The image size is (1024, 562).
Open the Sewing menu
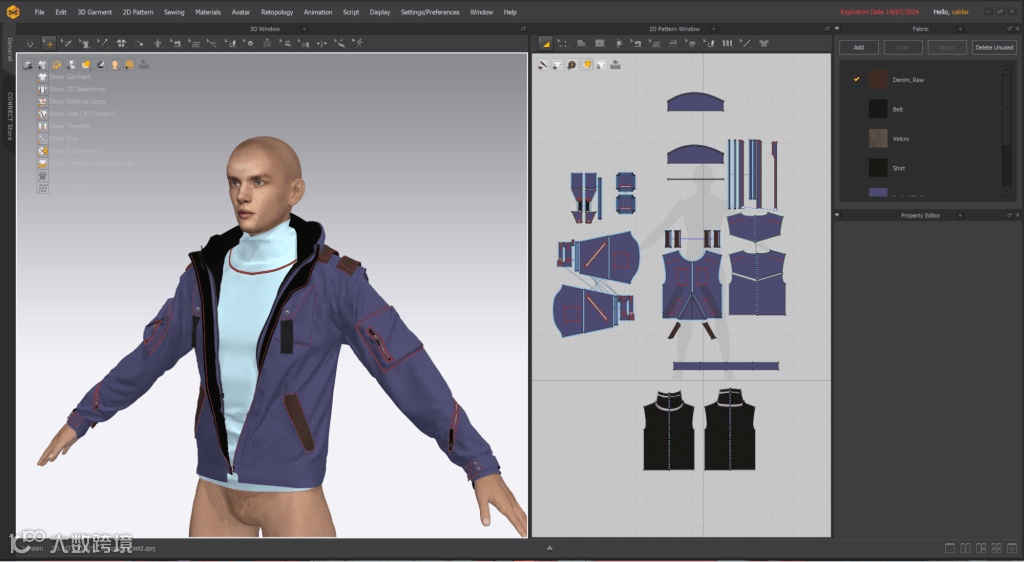[174, 12]
